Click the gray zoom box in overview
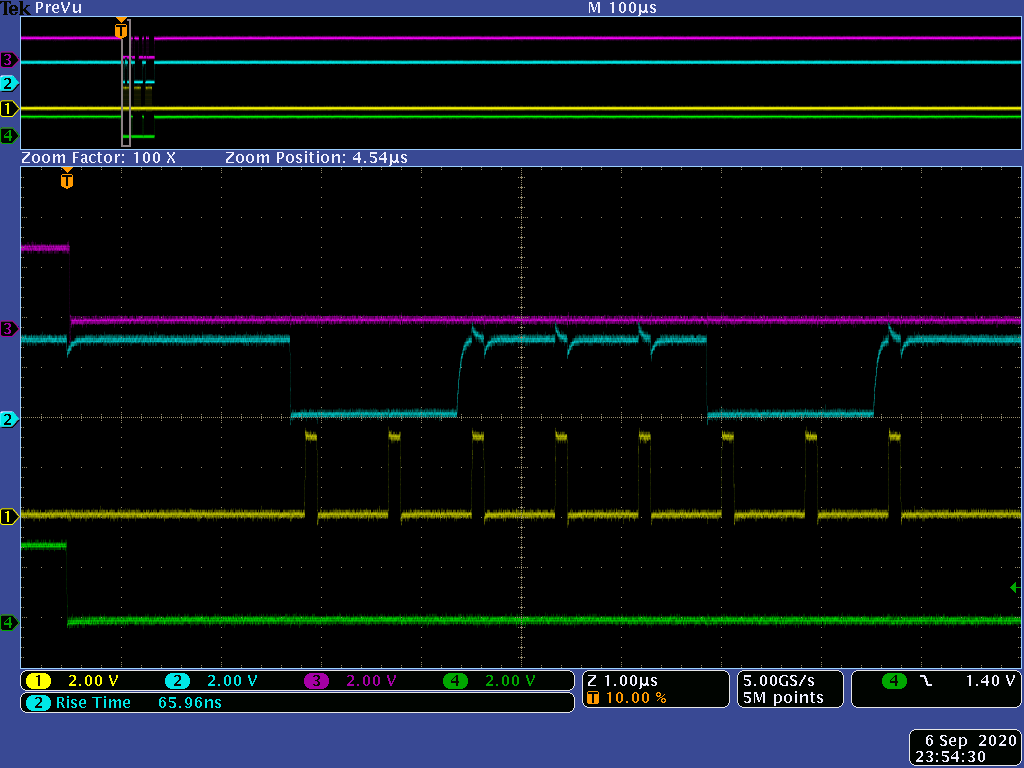Image resolution: width=1024 pixels, height=768 pixels. (x=126, y=83)
